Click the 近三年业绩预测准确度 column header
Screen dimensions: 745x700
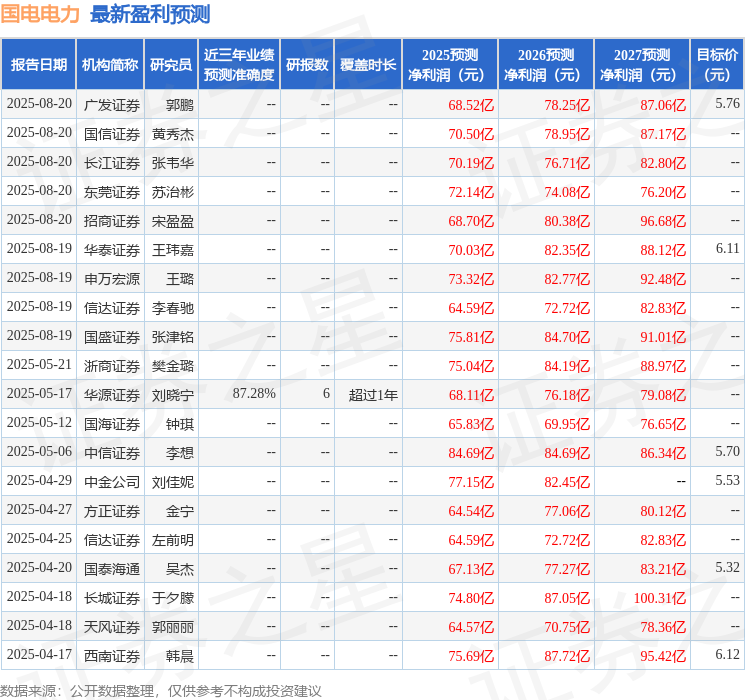point(239,65)
